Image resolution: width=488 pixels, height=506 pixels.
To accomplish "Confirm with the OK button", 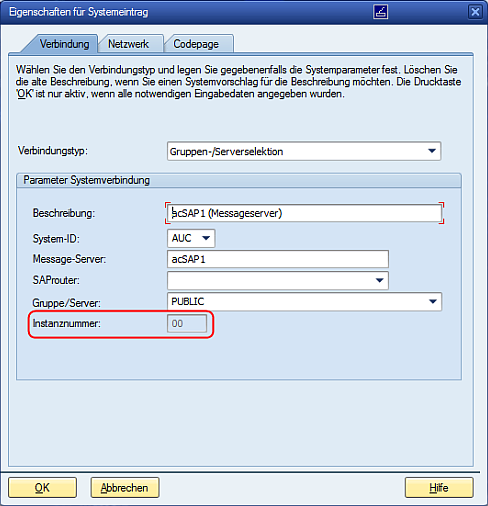I will pos(42,488).
